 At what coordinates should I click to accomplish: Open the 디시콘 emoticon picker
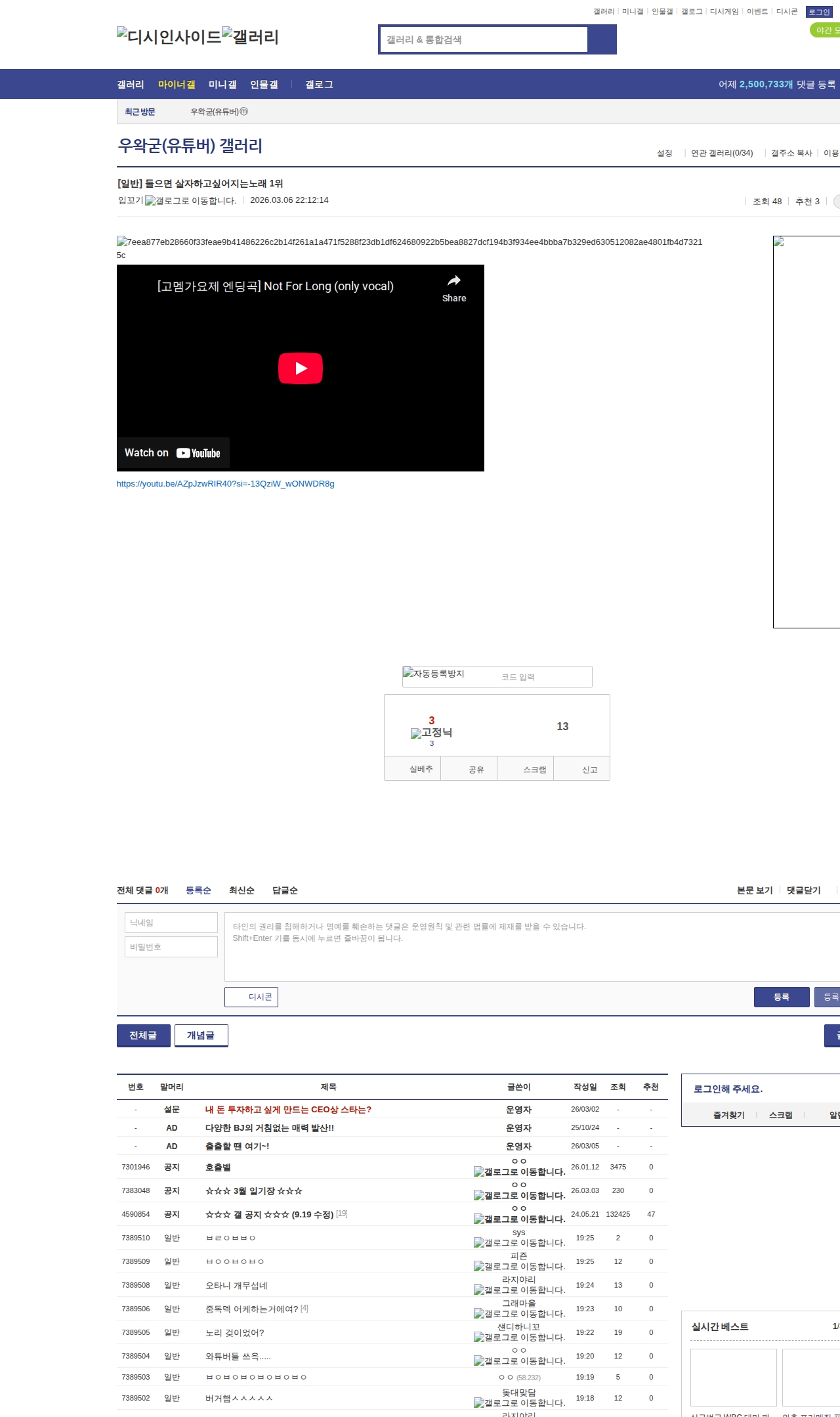(x=251, y=997)
